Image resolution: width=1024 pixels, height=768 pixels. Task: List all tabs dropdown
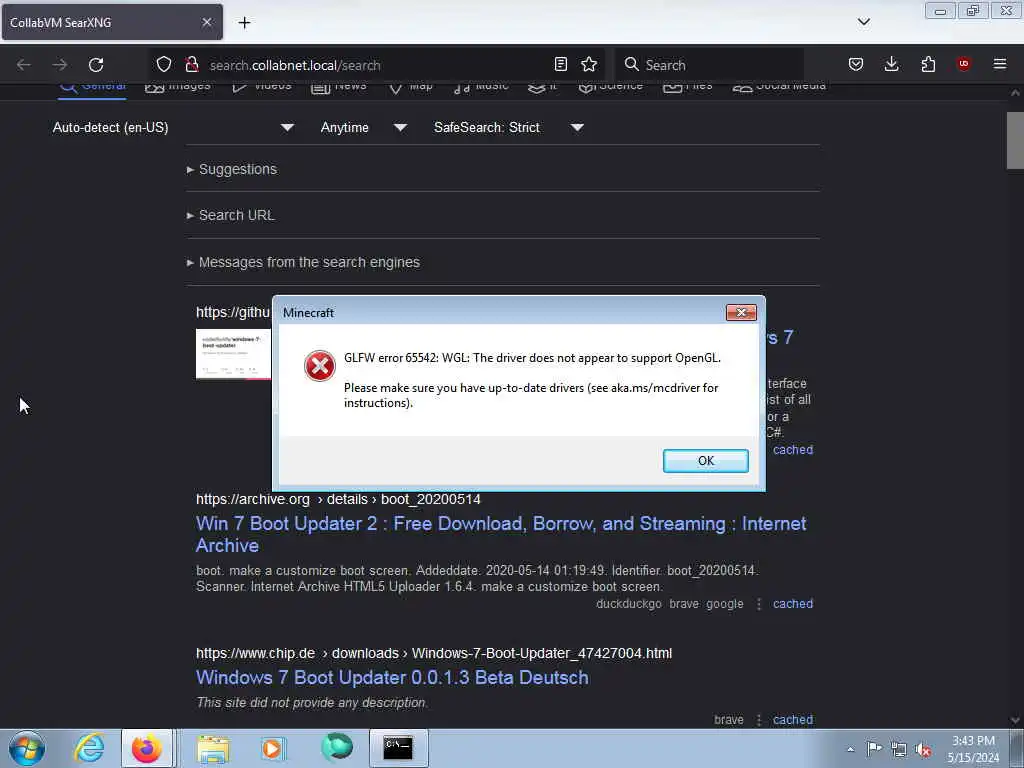863,22
